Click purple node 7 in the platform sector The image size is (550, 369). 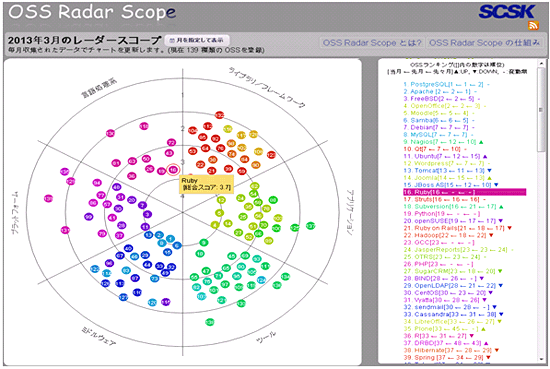(x=142, y=205)
